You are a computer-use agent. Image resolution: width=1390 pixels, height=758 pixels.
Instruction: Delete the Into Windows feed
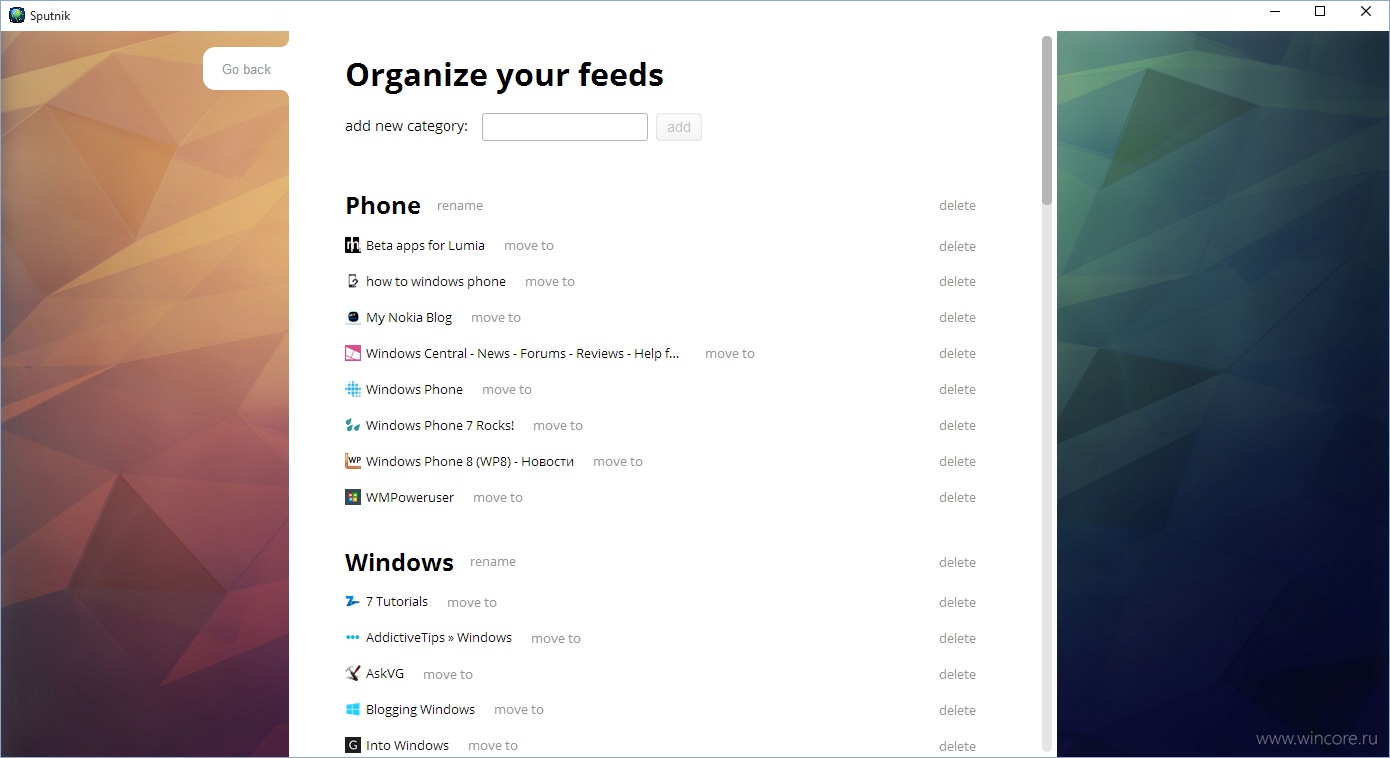pos(957,746)
